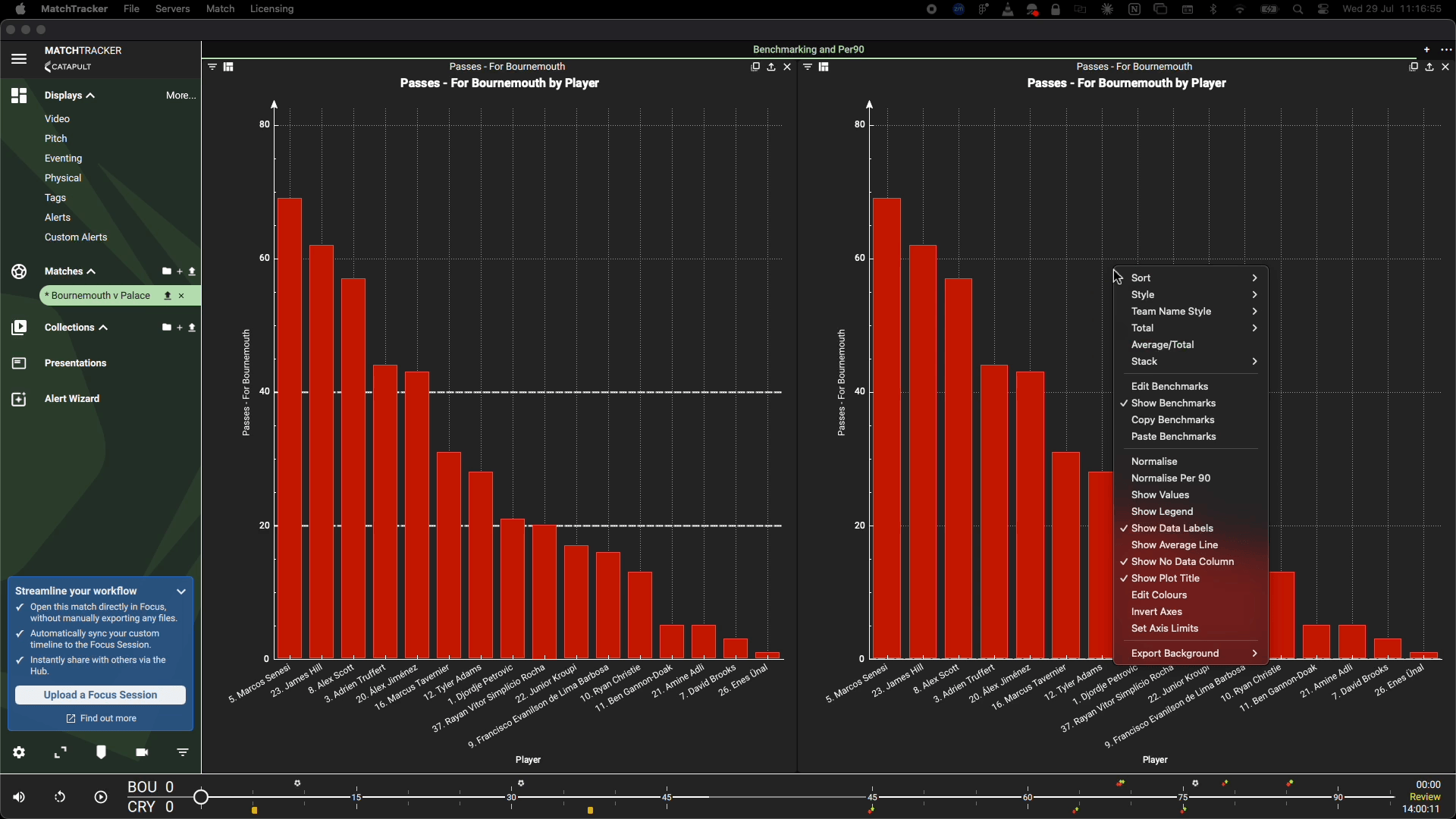
Task: Open the Find out more link
Action: point(102,719)
